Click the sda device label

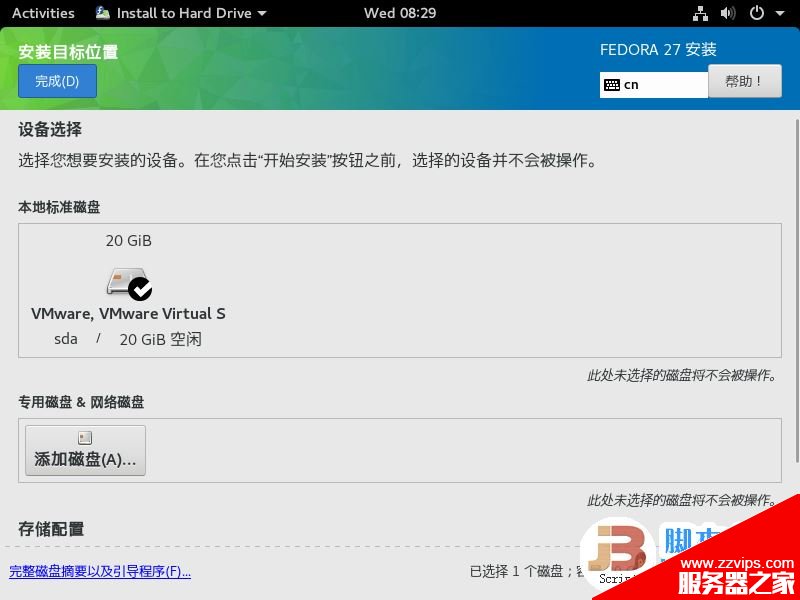pyautogui.click(x=66, y=339)
